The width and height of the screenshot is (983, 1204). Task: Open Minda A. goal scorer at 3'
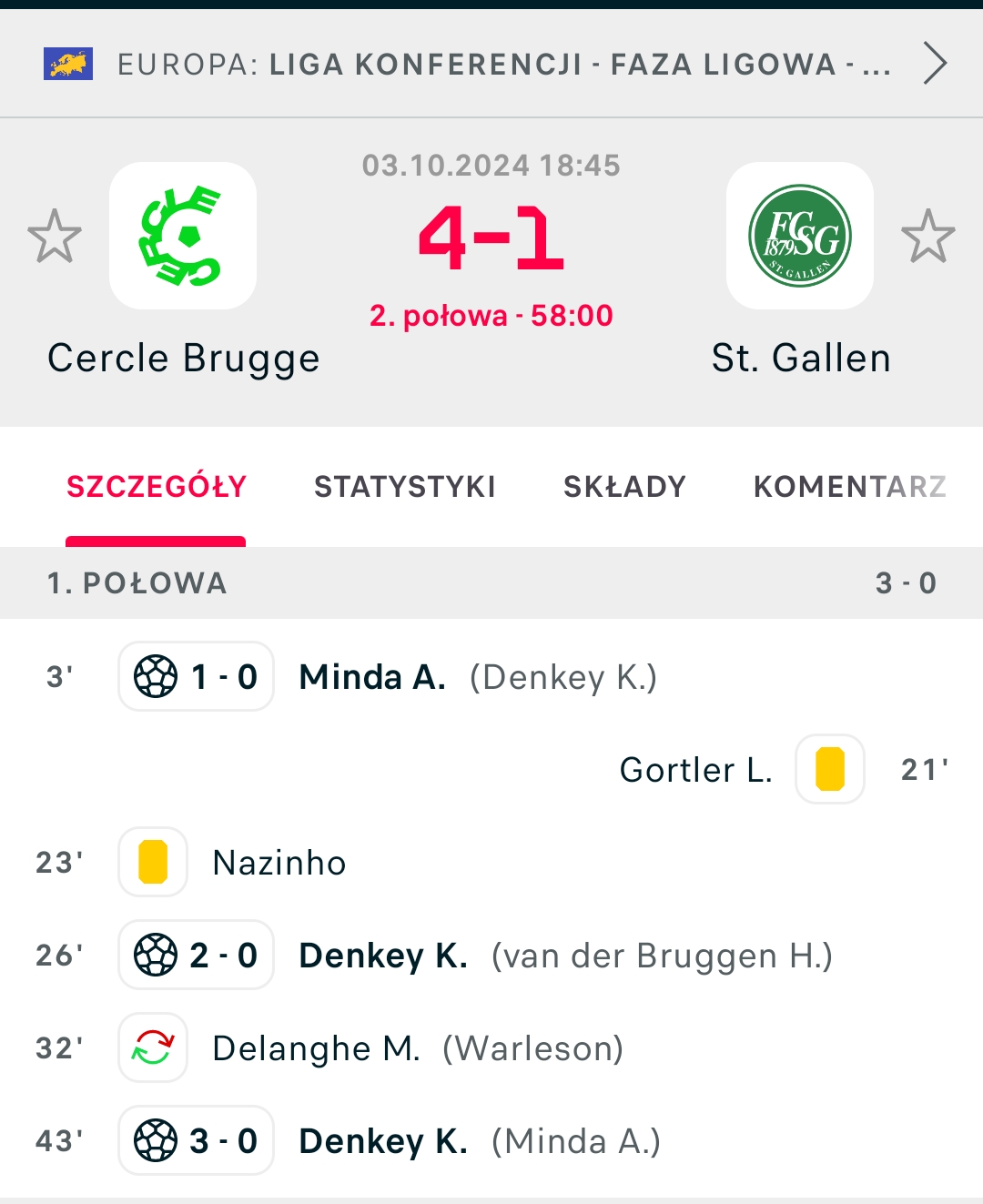pos(372,677)
